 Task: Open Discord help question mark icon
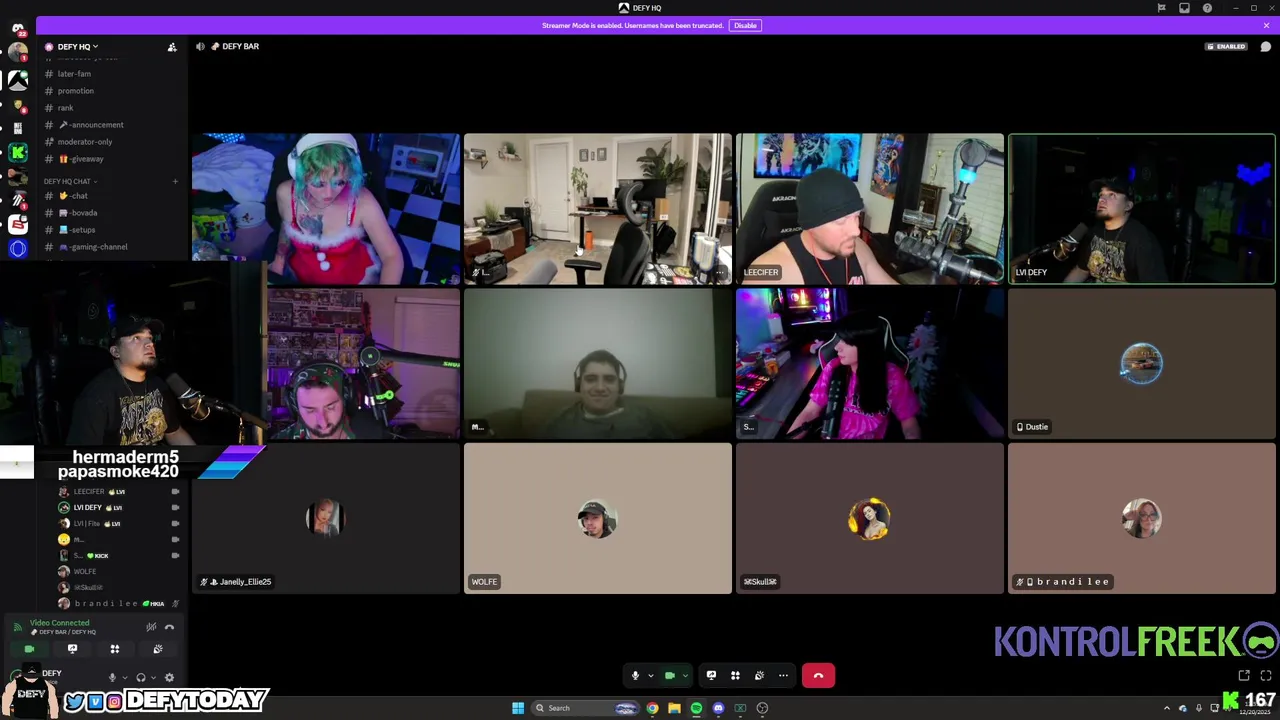[x=1207, y=8]
